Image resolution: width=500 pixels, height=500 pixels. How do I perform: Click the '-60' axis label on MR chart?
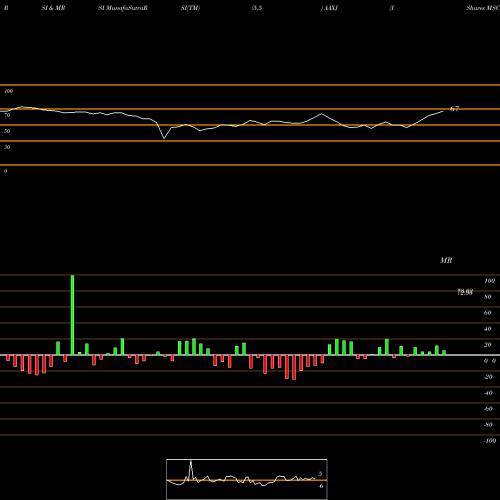pos(488,409)
